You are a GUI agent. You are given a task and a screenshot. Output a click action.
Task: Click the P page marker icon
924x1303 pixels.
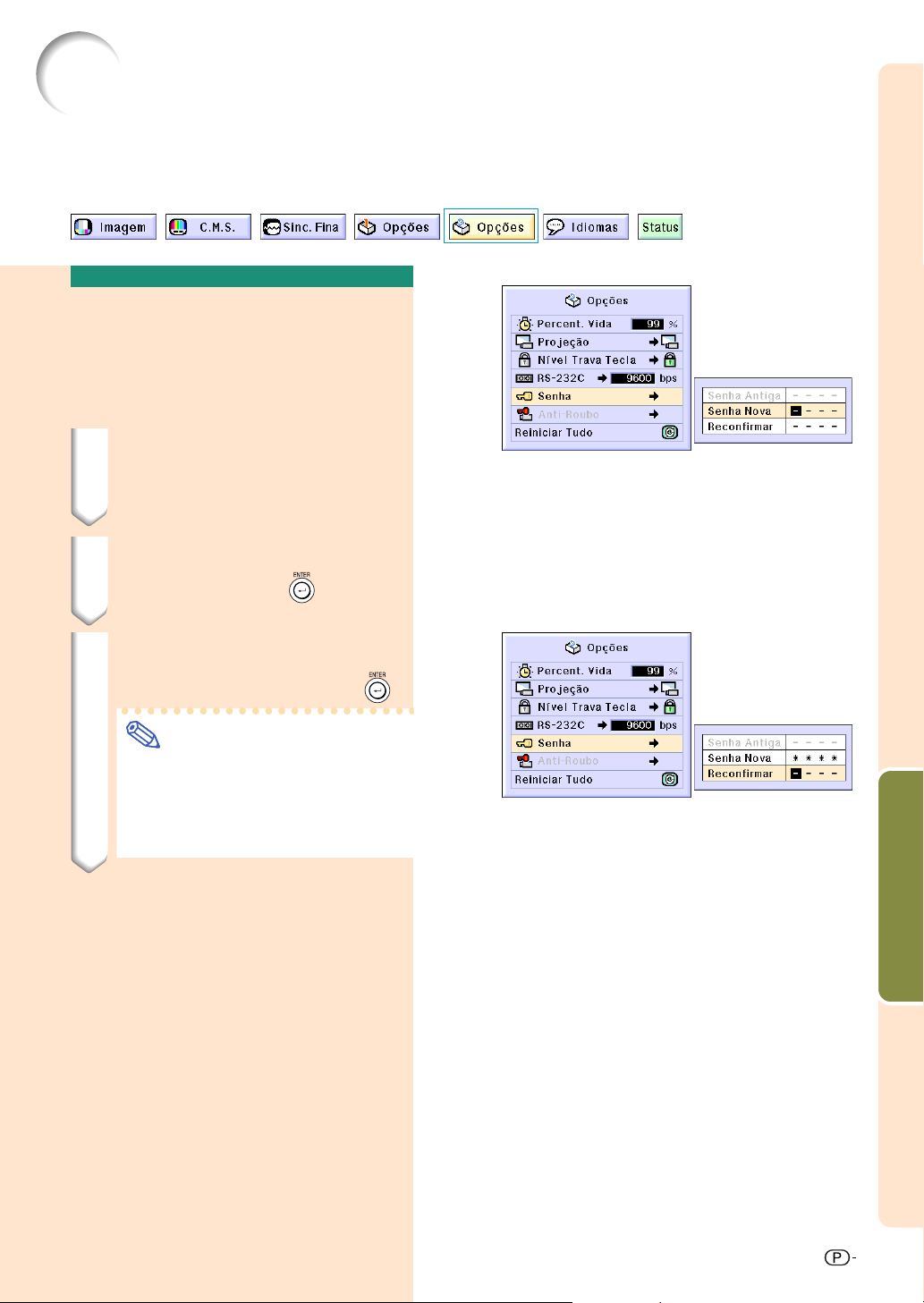(836, 1257)
